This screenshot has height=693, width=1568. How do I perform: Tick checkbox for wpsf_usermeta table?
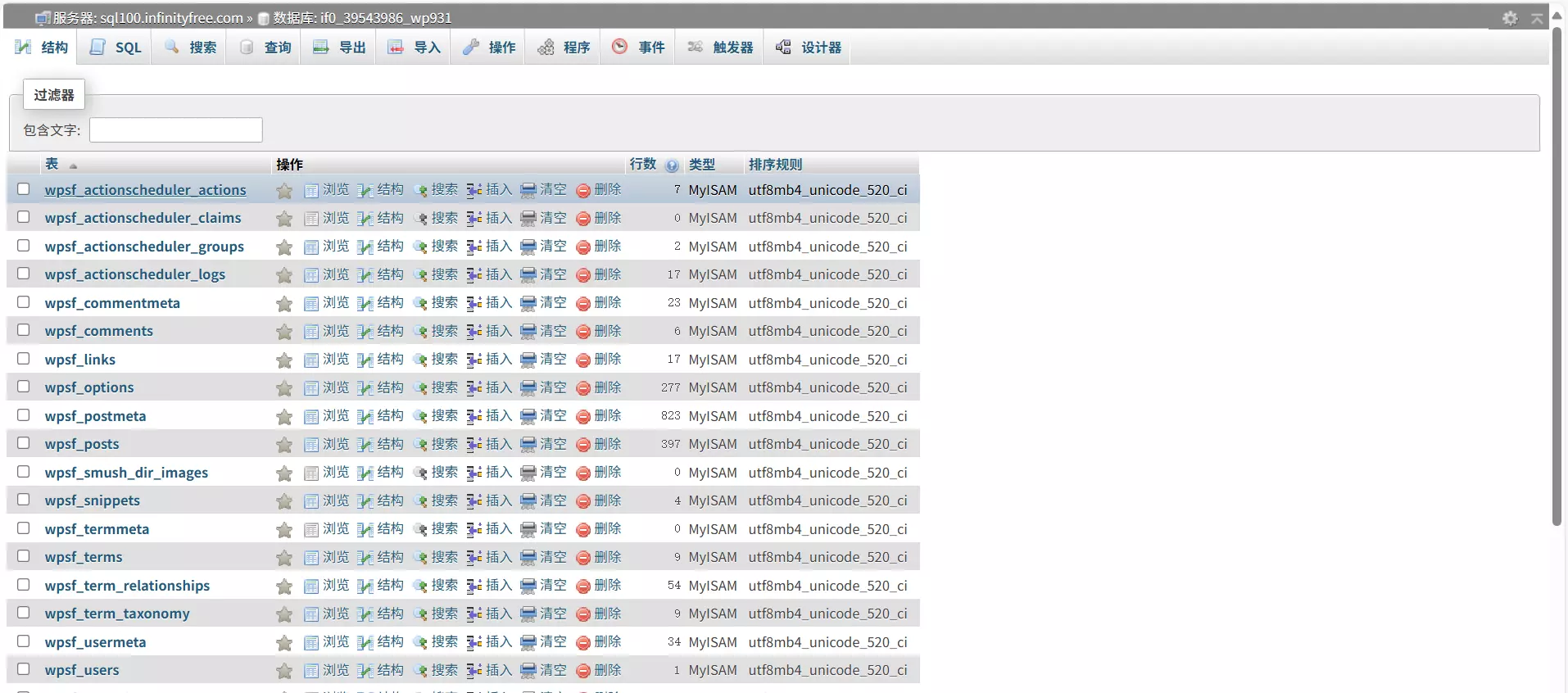click(24, 641)
